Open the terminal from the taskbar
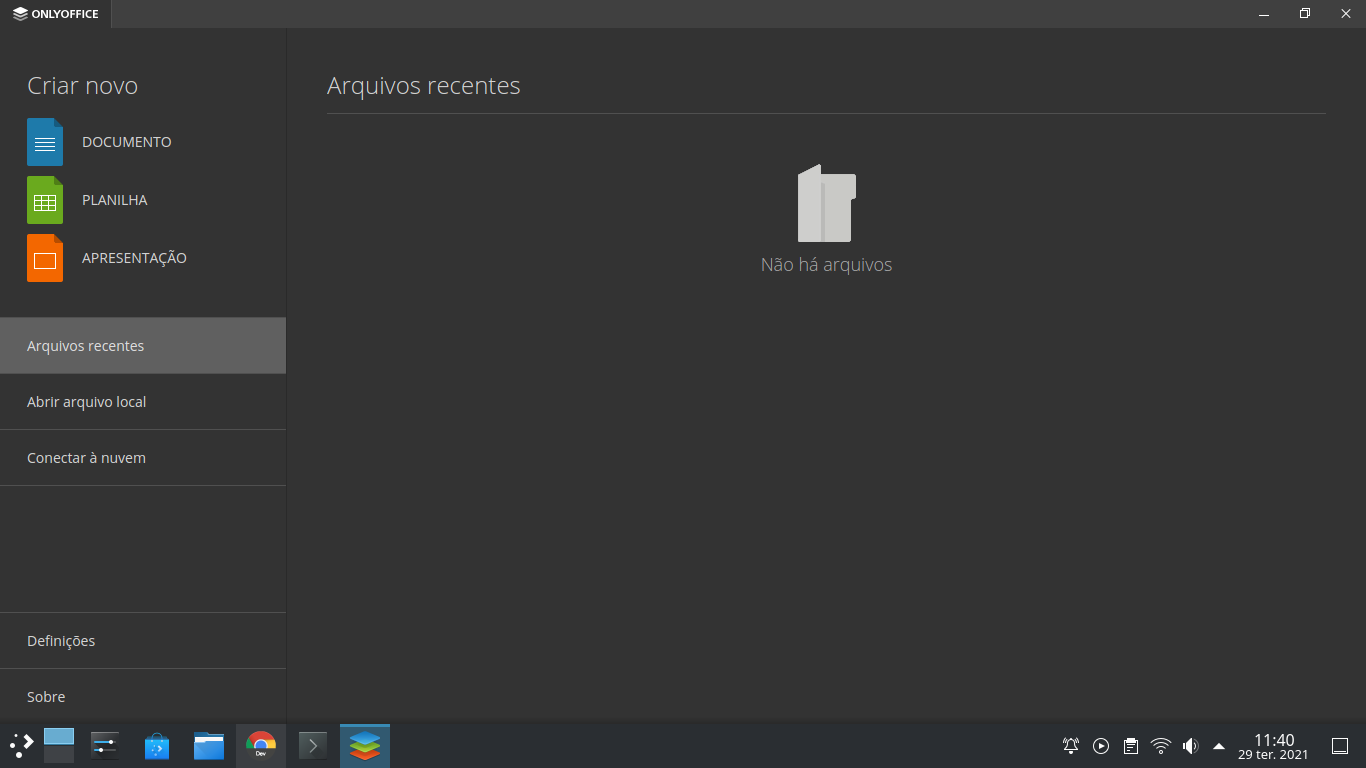 pyautogui.click(x=313, y=745)
